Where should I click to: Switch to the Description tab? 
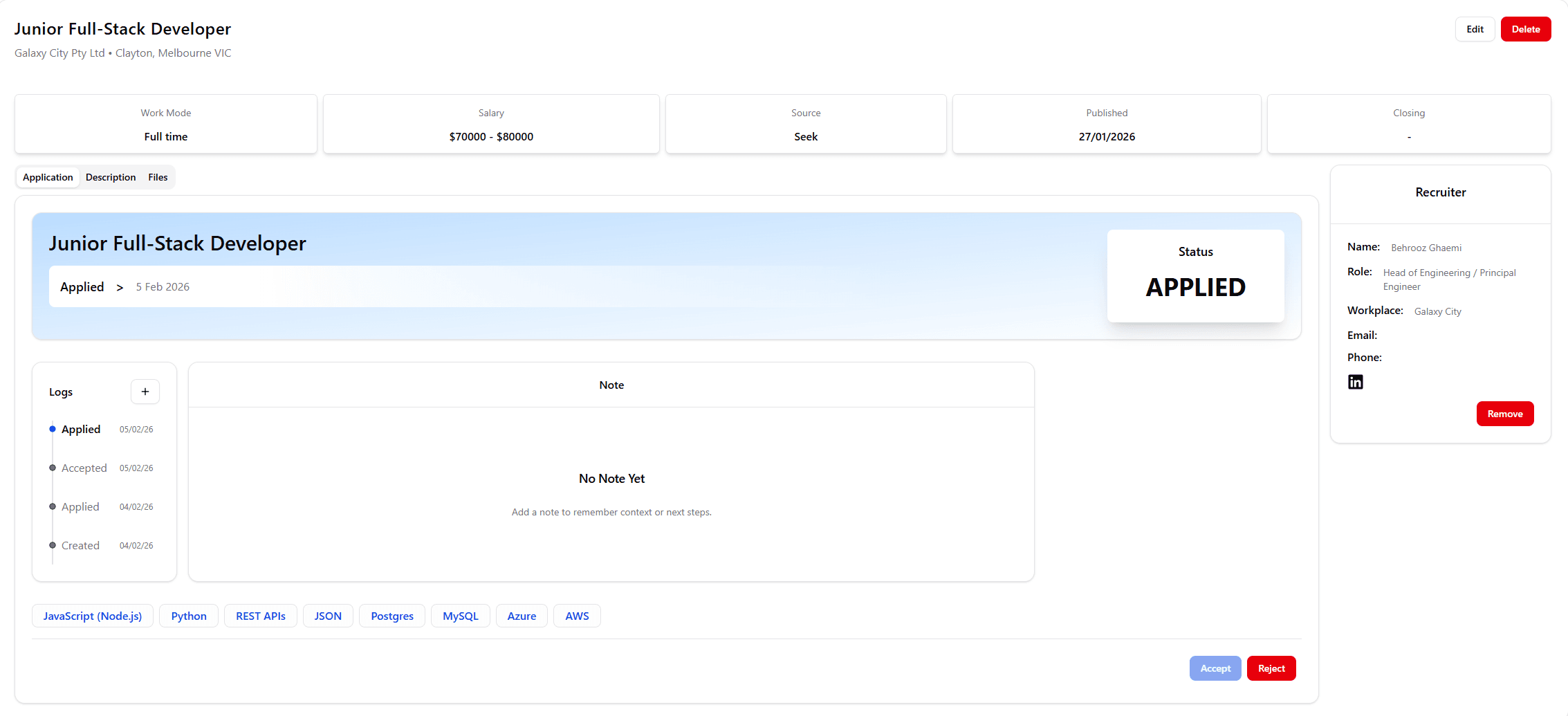110,177
